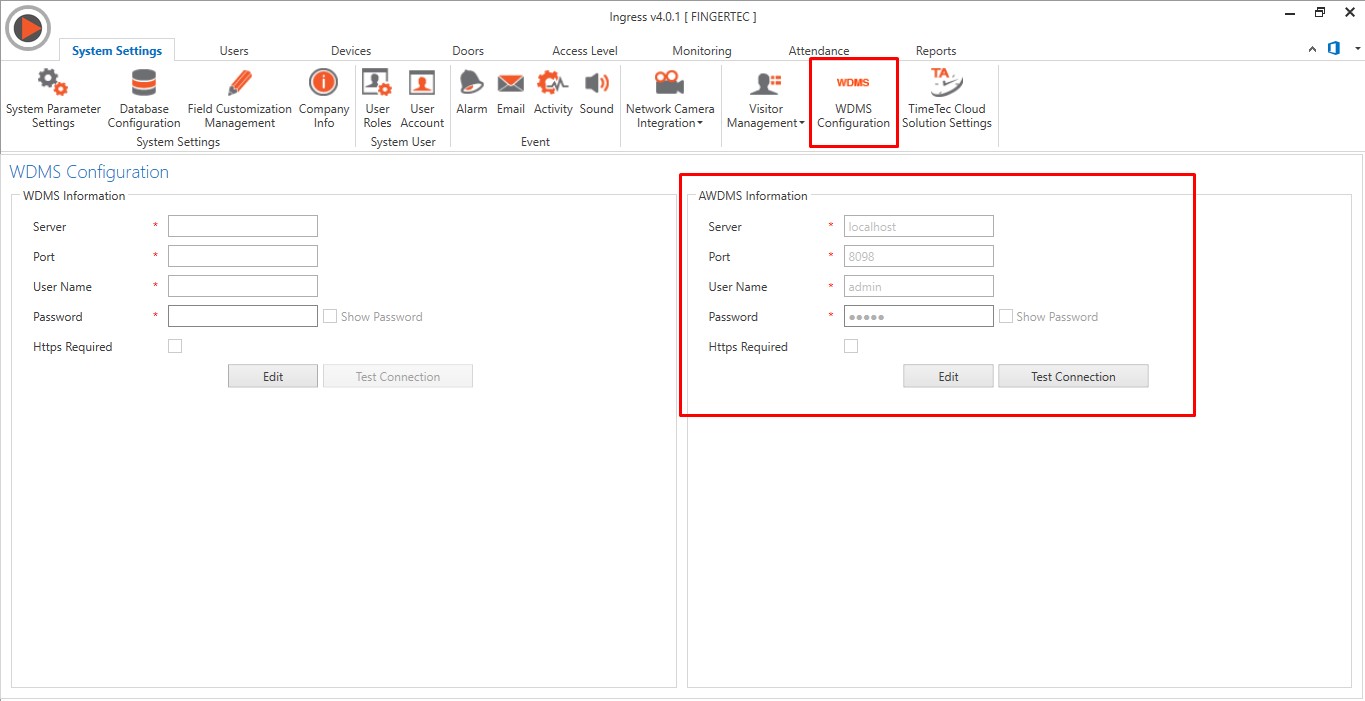Open Visitor Management dropdown

pyautogui.click(x=766, y=99)
